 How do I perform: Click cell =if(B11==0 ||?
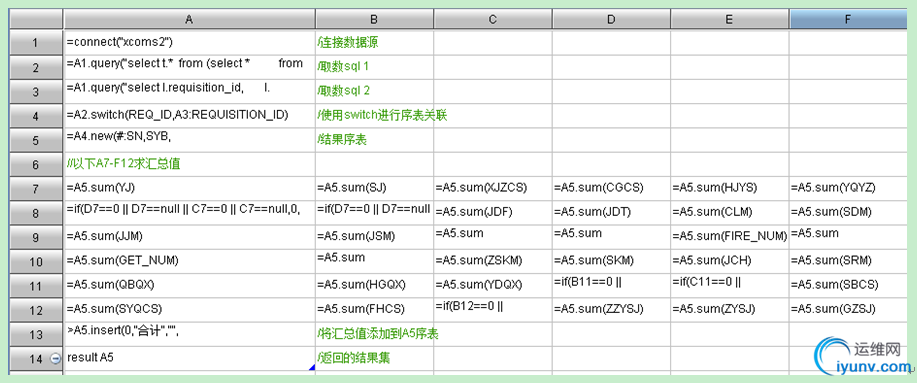tap(611, 285)
